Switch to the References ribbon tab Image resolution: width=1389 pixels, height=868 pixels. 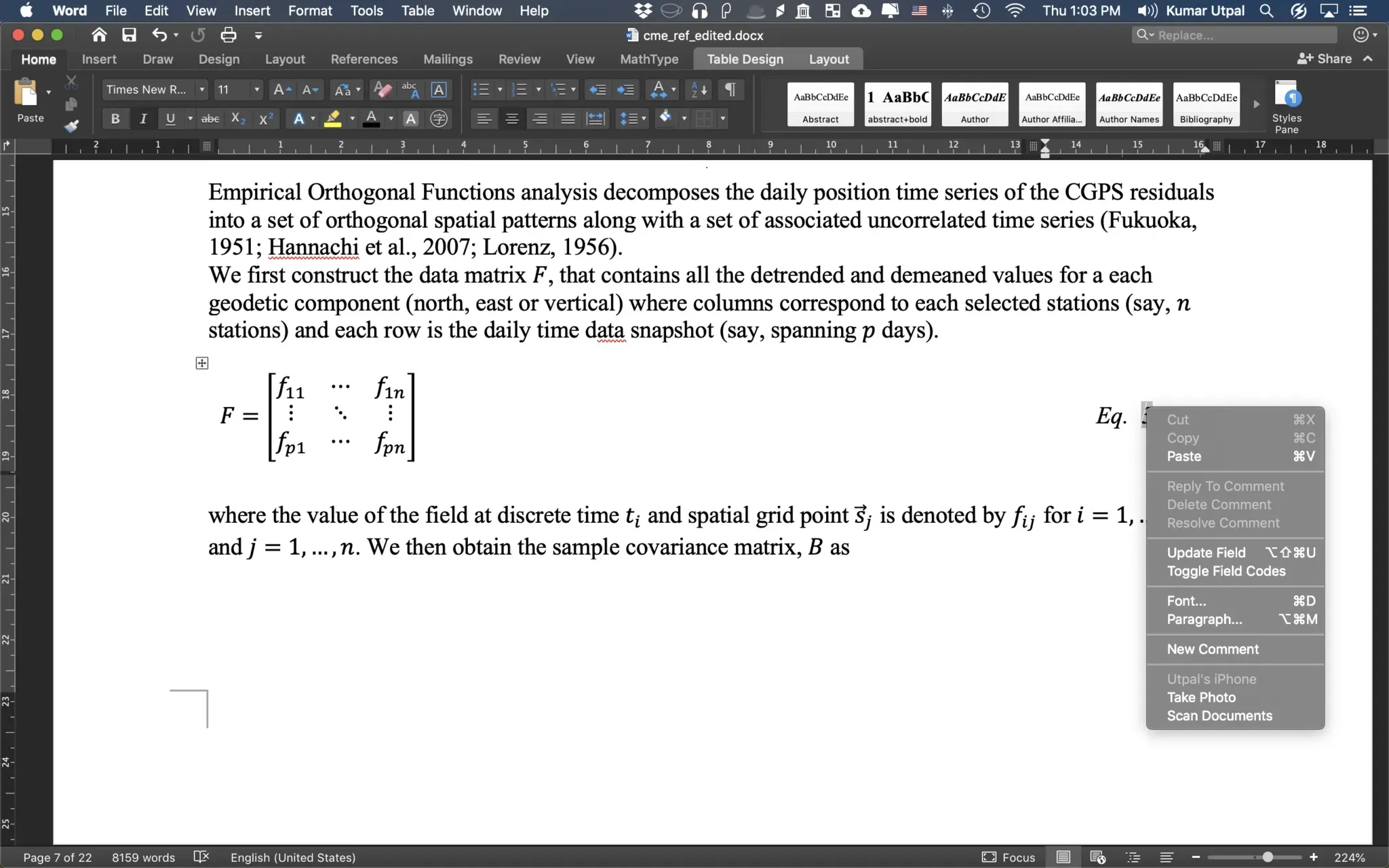point(364,59)
